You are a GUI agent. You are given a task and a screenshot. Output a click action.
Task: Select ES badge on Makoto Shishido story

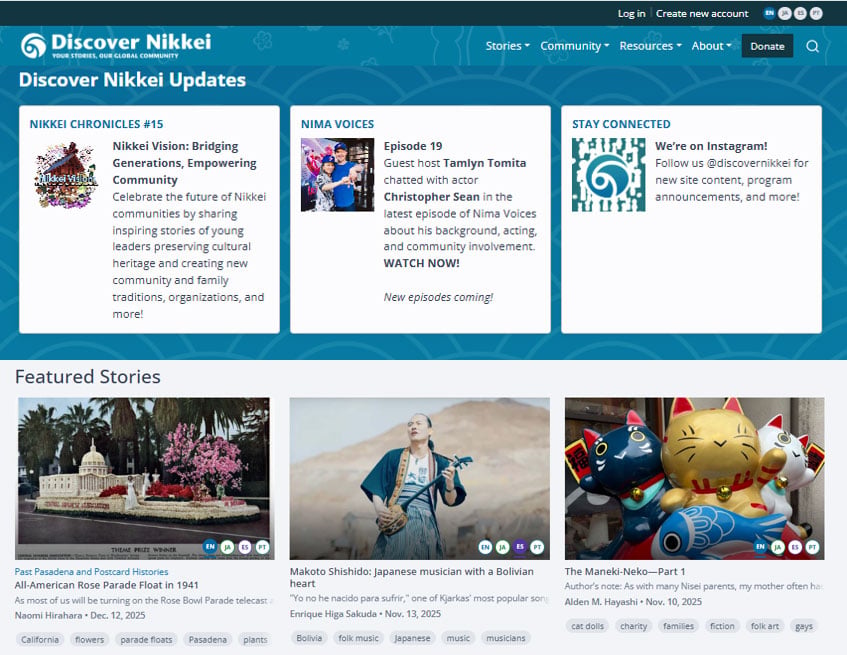point(520,546)
